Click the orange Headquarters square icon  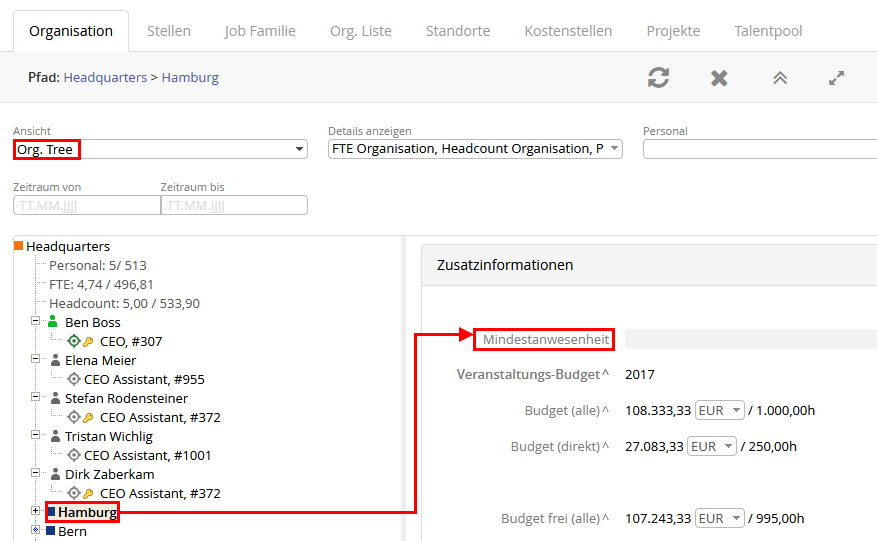[18, 246]
